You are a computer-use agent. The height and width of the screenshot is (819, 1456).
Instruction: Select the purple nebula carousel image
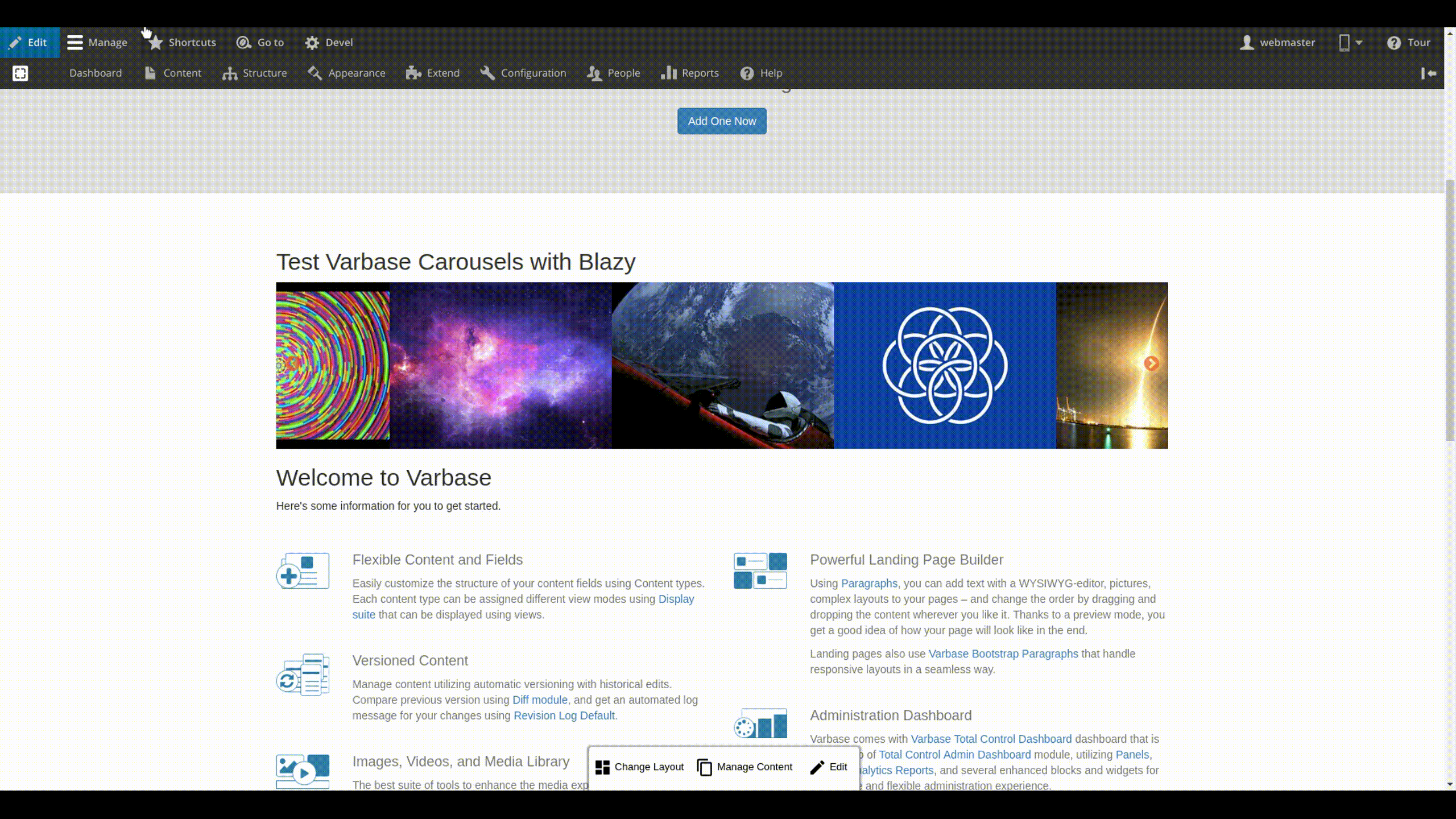click(500, 366)
